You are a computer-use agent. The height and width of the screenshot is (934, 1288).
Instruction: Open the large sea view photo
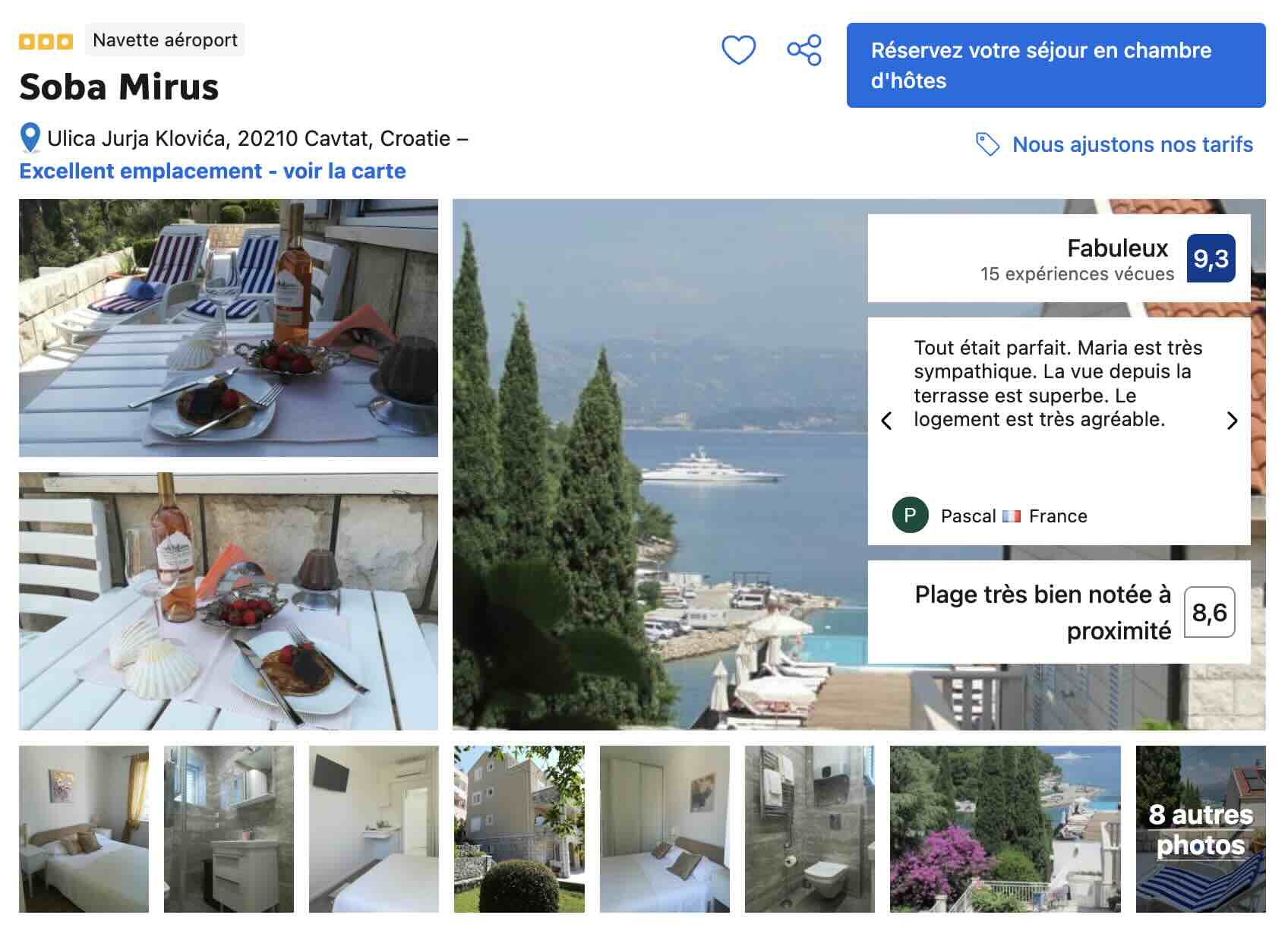pos(661,465)
